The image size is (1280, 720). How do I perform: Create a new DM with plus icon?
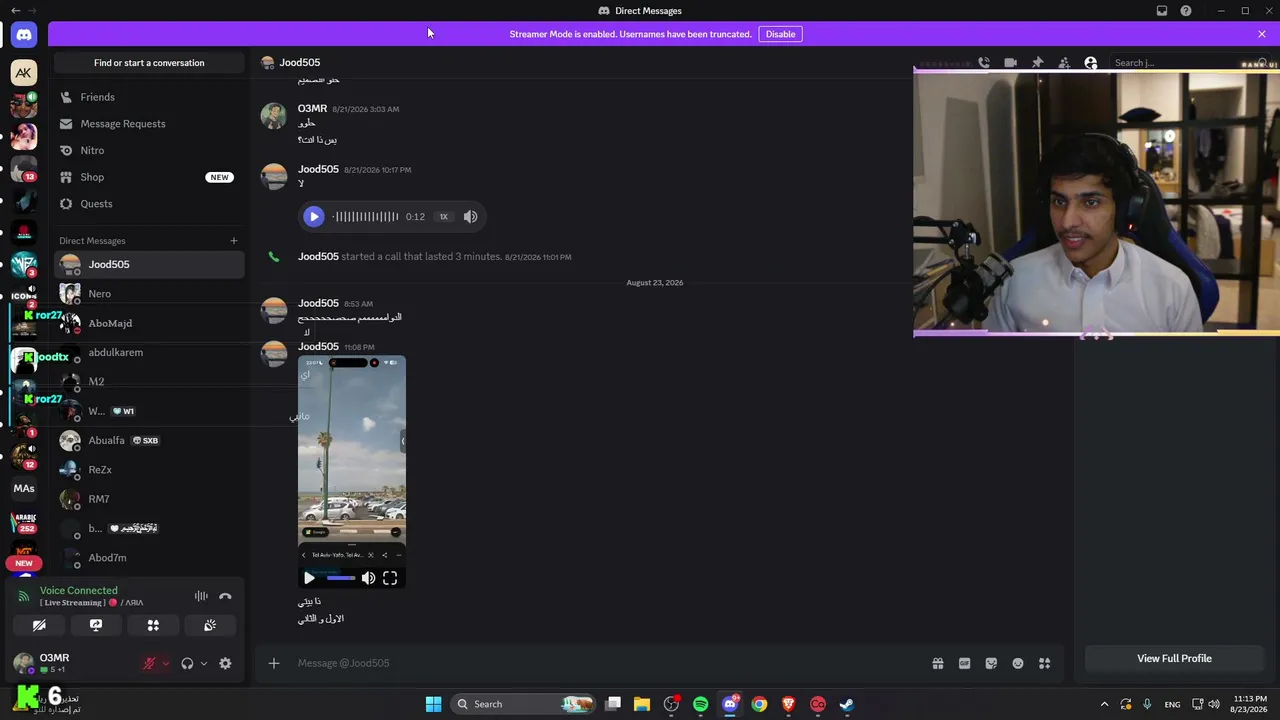(x=234, y=241)
